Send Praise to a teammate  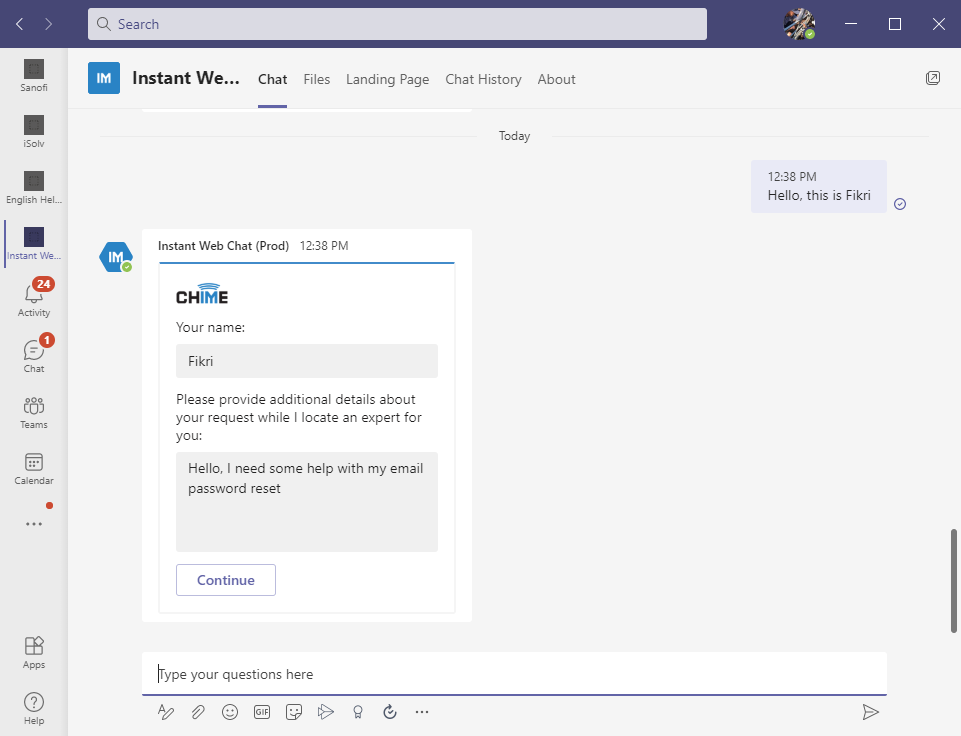click(x=357, y=711)
